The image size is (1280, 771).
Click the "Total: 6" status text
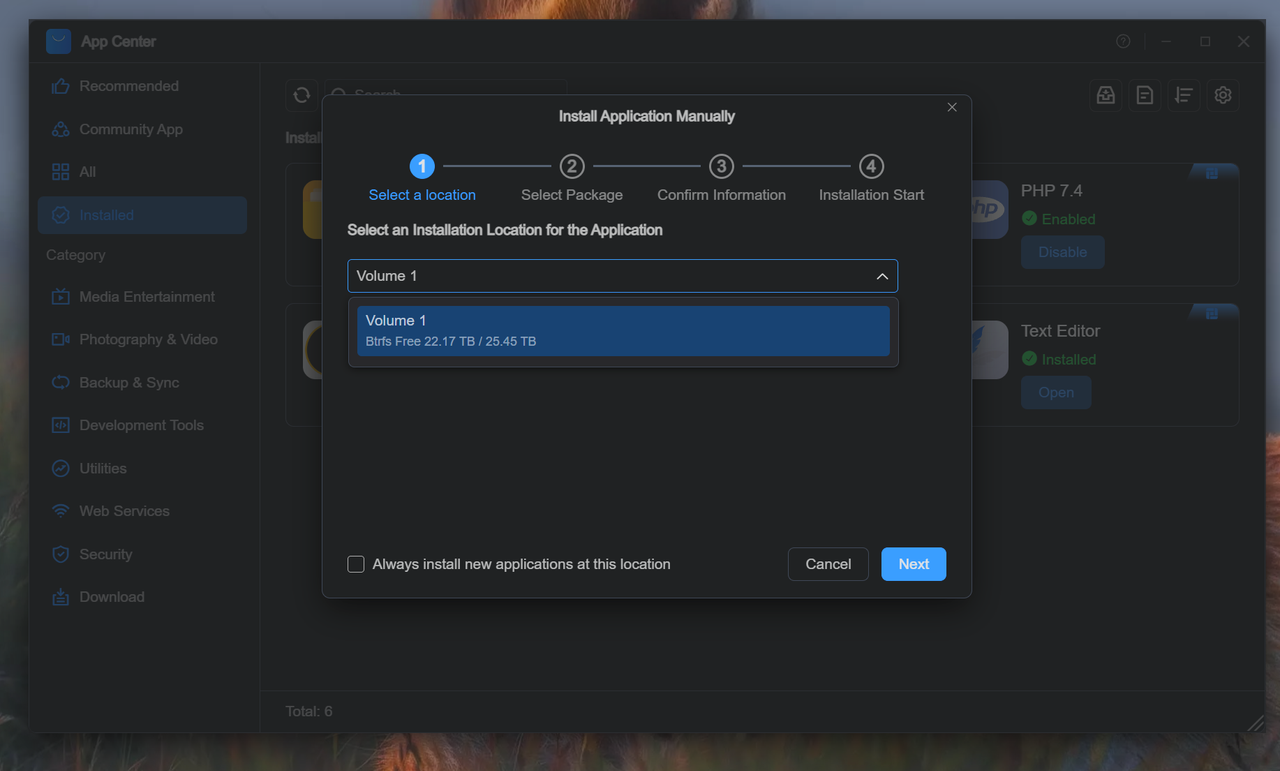(x=309, y=712)
